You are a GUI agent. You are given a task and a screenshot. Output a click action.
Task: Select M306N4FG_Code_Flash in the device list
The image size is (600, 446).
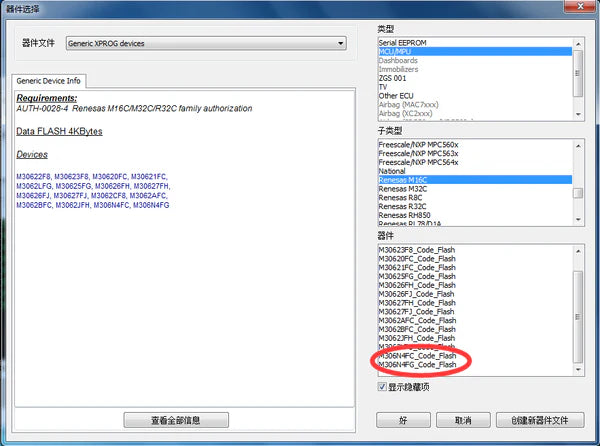click(x=475, y=365)
